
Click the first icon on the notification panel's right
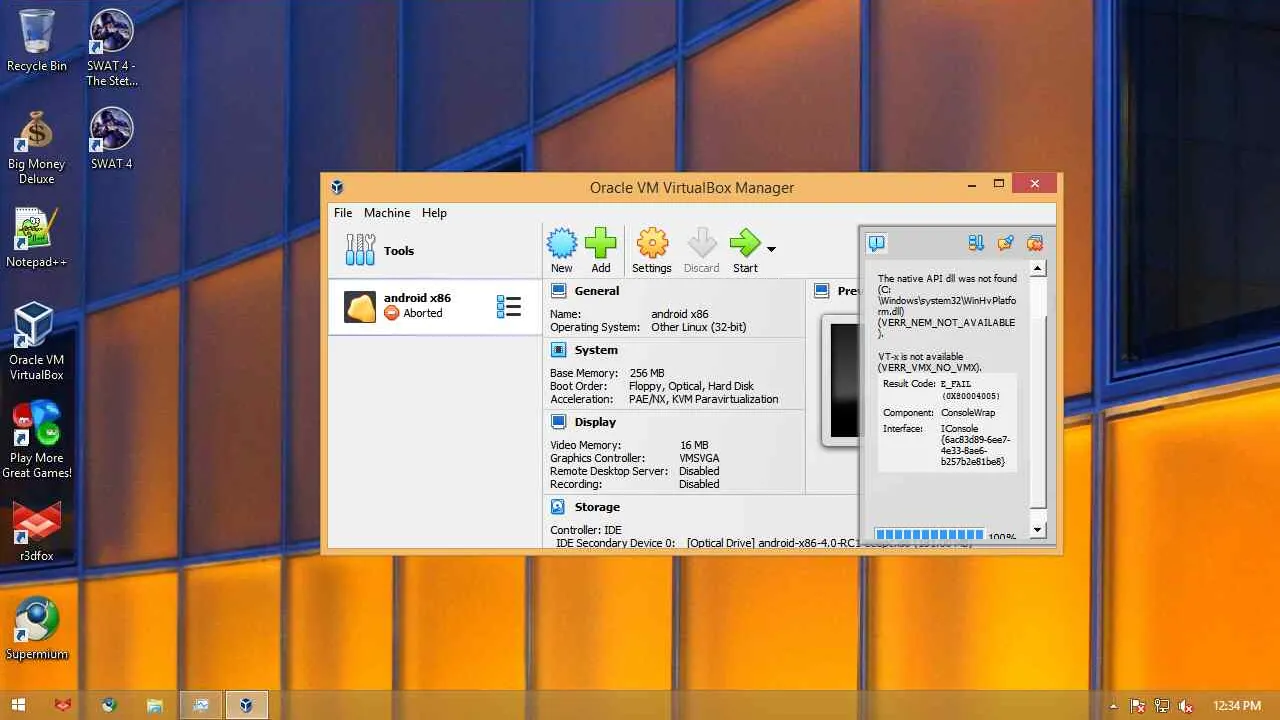976,243
